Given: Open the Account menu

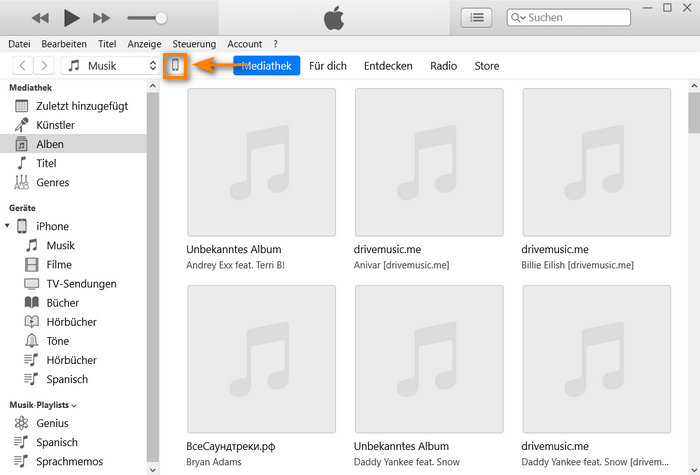Looking at the screenshot, I should point(245,44).
